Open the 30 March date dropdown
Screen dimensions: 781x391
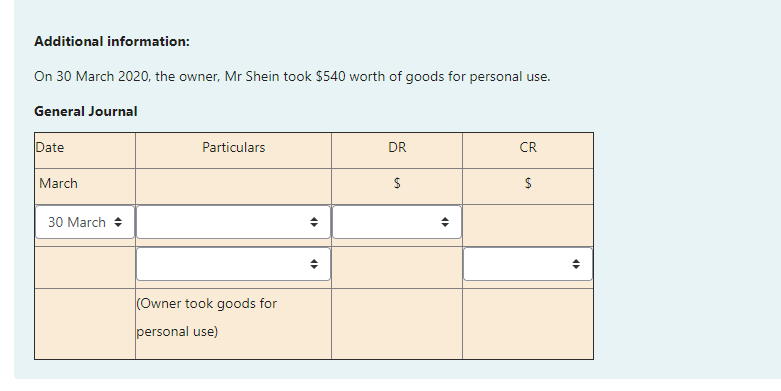(x=85, y=222)
